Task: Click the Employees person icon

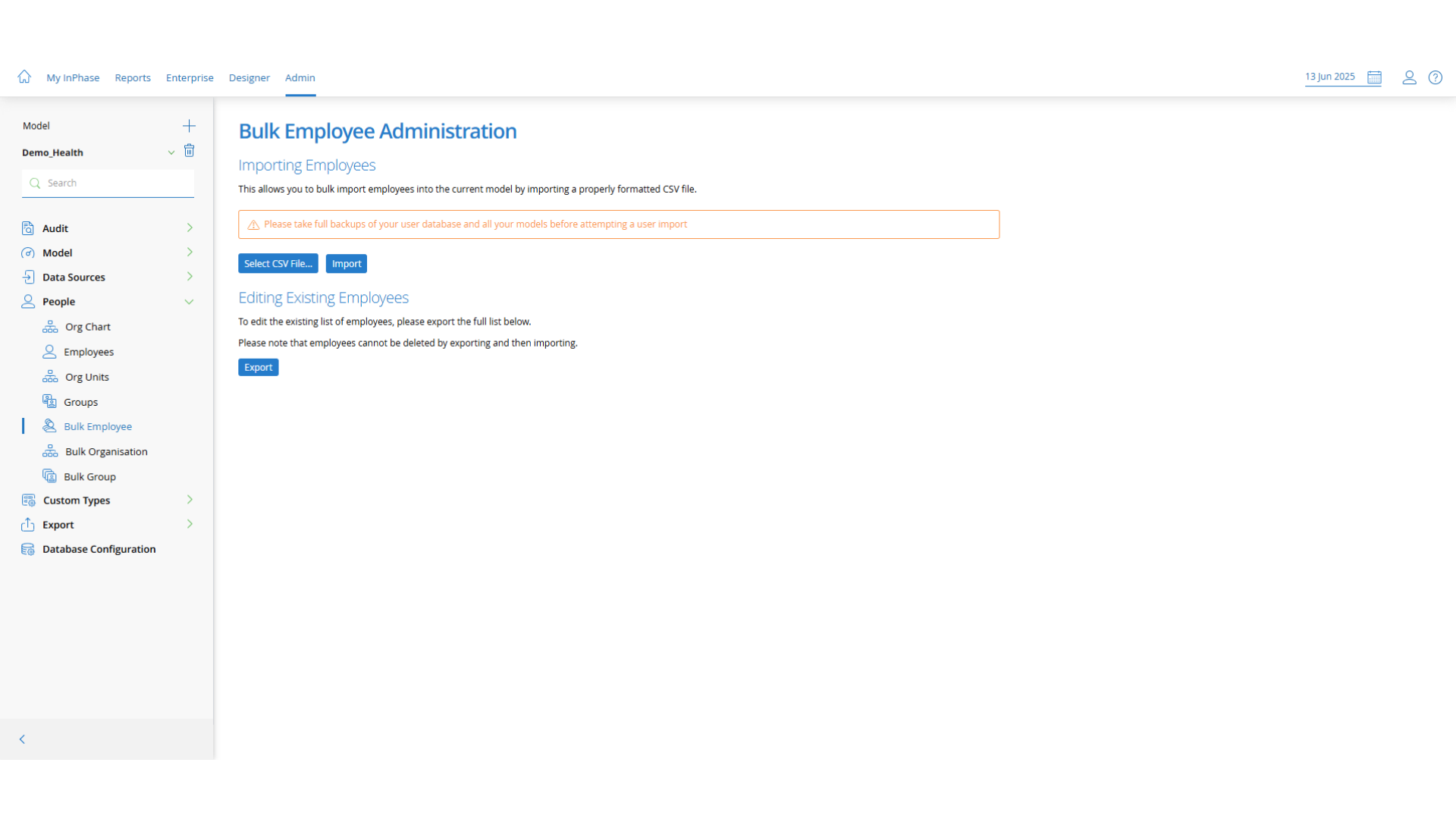Action: click(x=49, y=352)
